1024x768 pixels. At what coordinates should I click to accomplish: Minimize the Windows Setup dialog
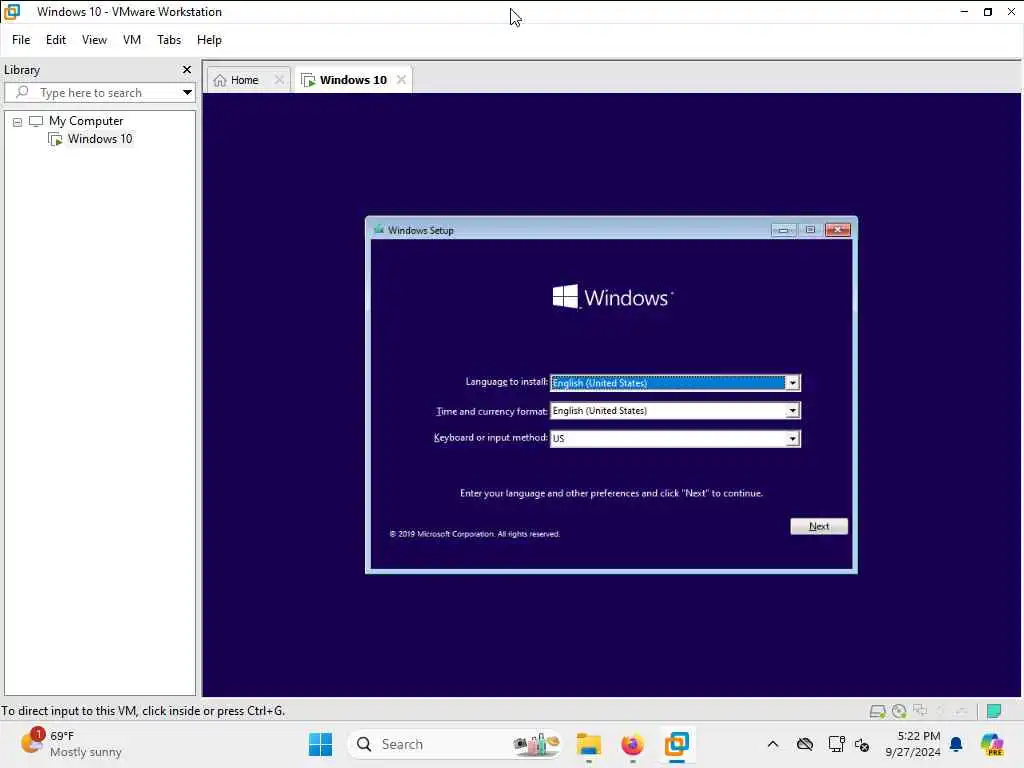(783, 230)
